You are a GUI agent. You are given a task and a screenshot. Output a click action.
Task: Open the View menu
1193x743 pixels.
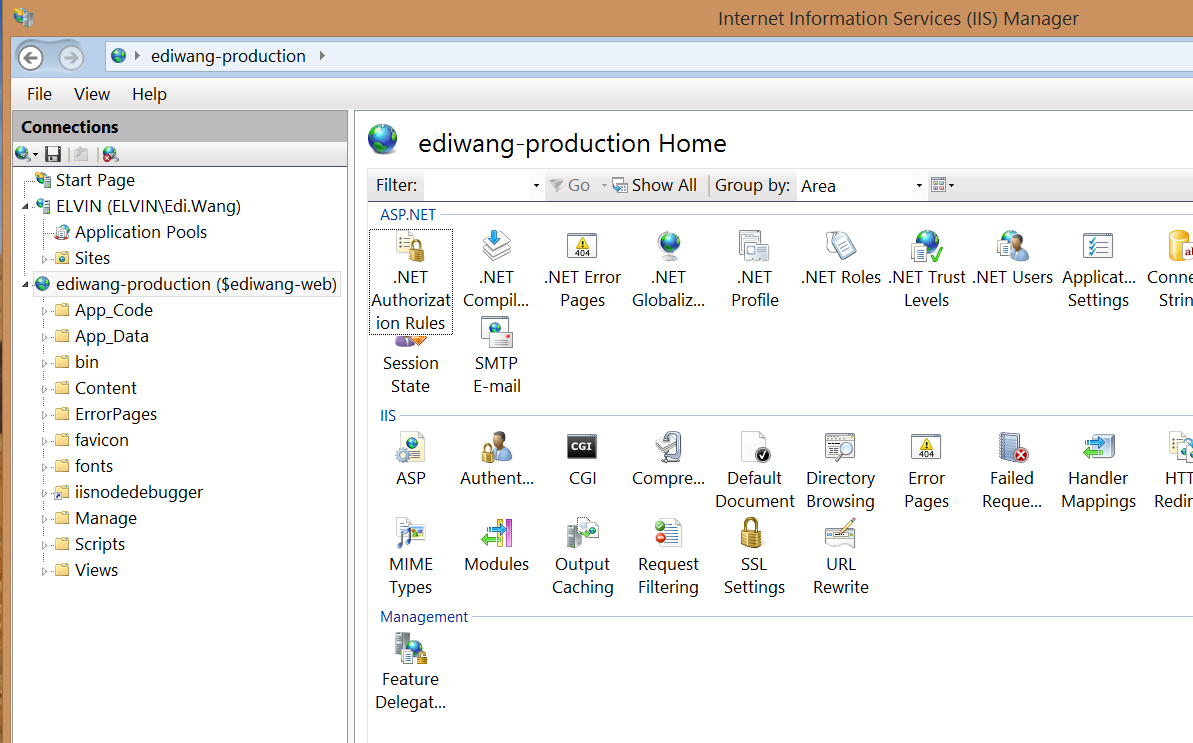point(92,94)
